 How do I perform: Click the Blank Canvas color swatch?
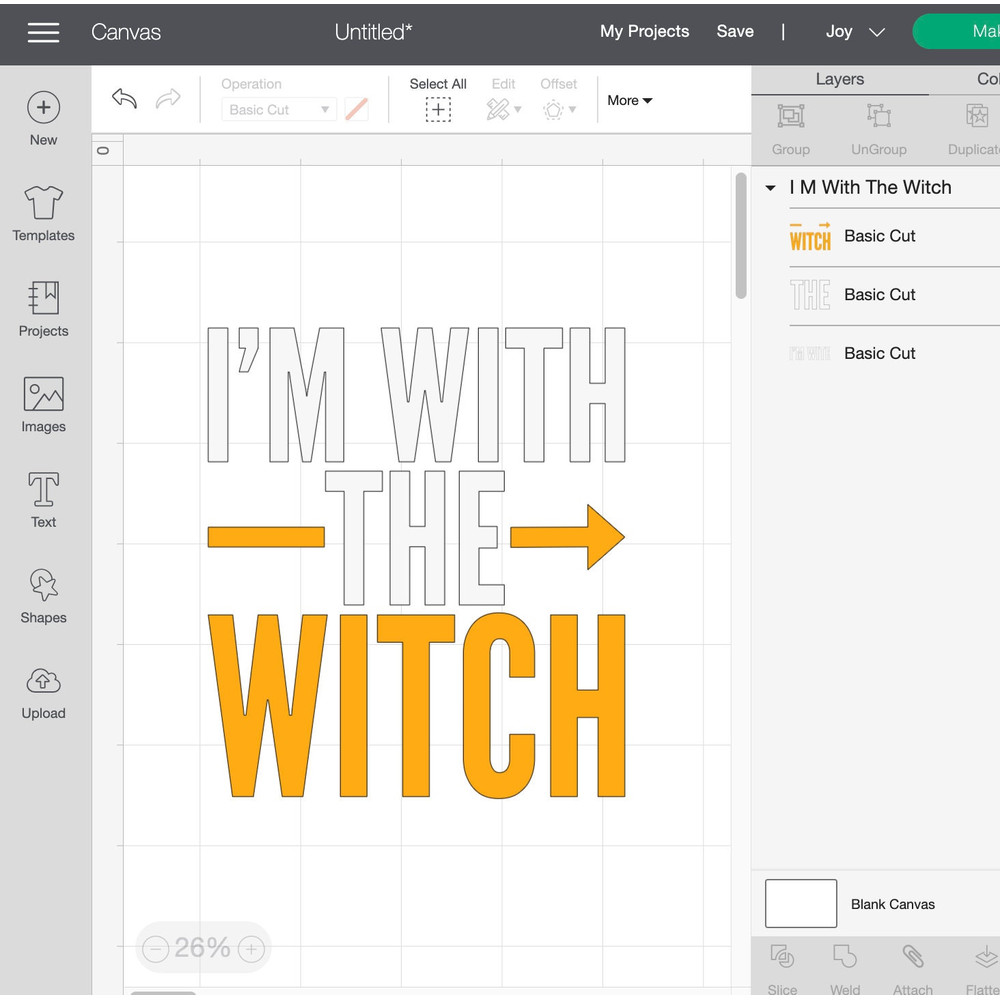click(800, 903)
